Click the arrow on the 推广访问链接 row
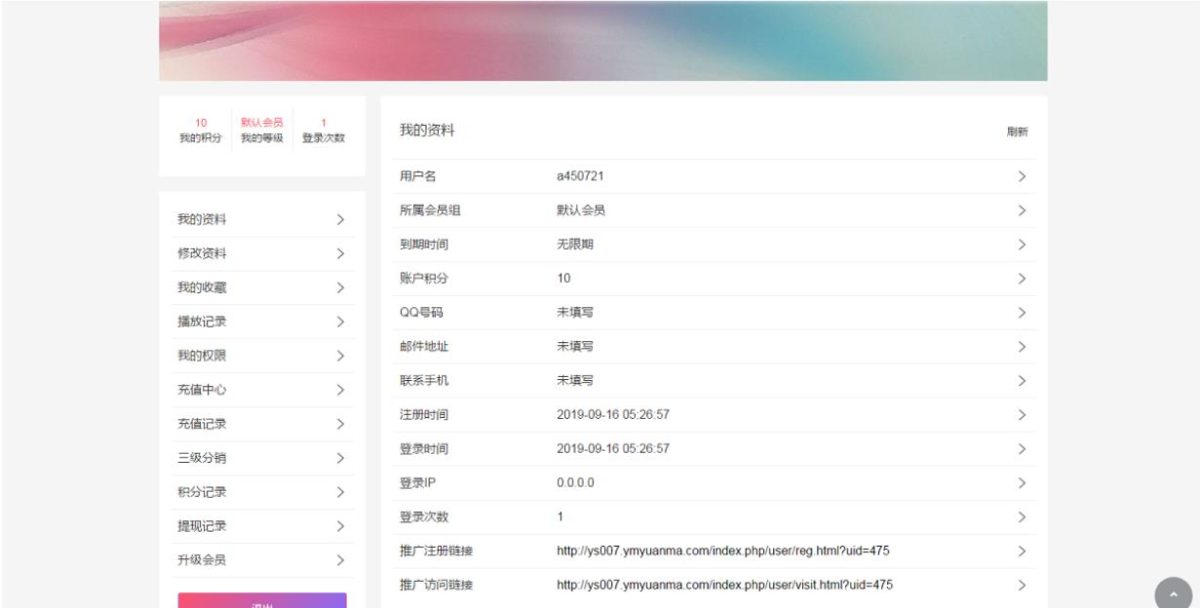Viewport: 1200px width, 608px height. tap(1022, 585)
